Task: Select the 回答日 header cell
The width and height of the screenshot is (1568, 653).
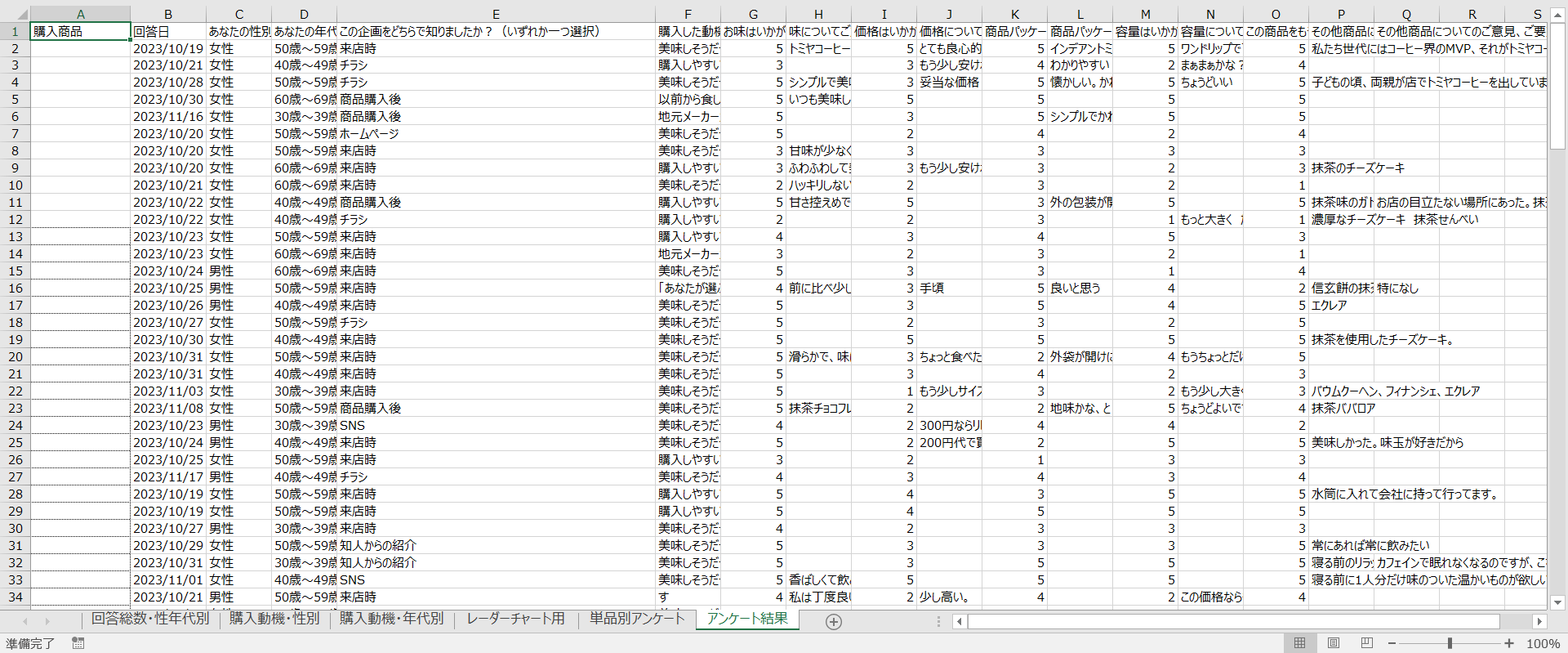Action: point(168,31)
